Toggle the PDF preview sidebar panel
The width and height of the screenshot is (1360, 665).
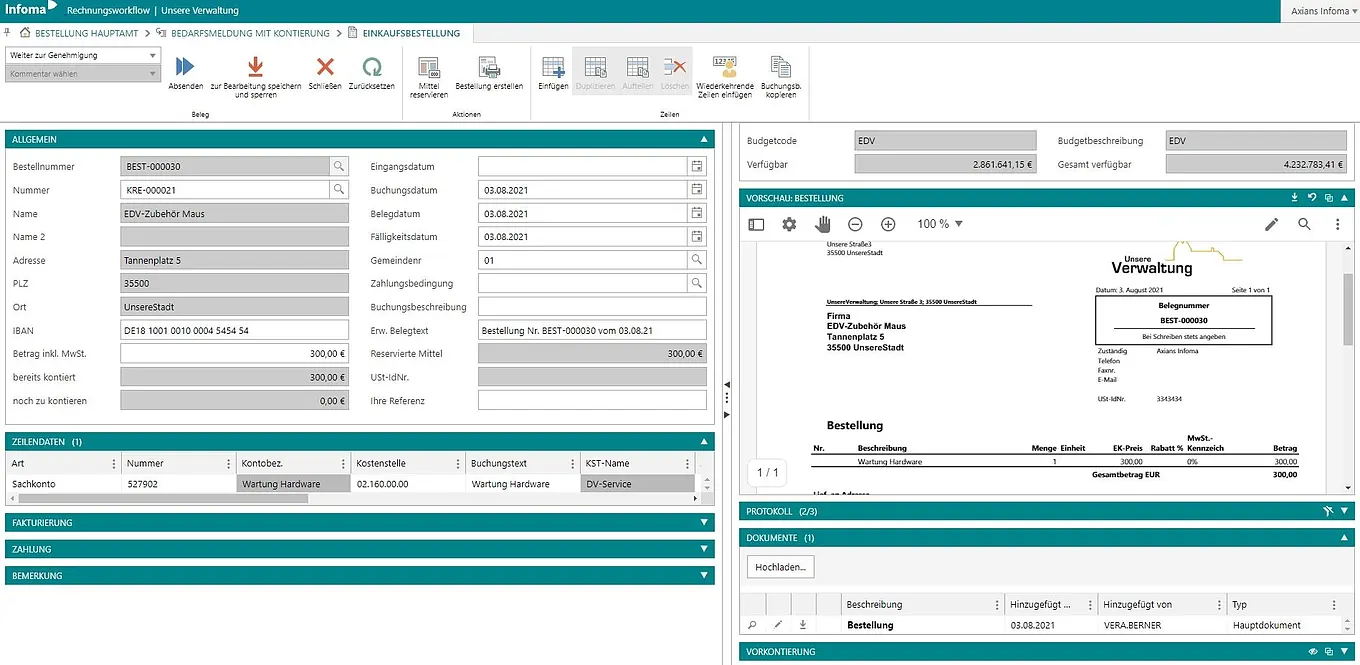757,225
